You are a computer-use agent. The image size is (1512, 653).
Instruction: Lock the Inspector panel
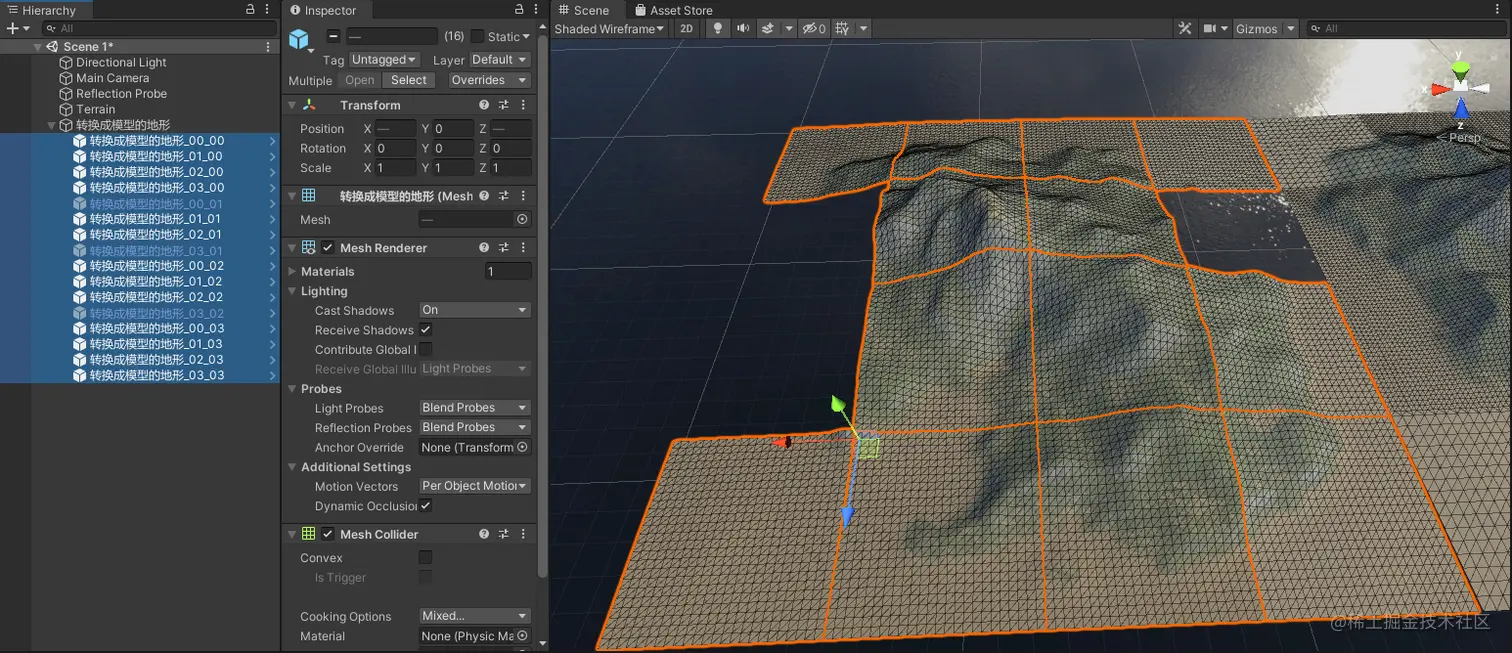pos(519,9)
